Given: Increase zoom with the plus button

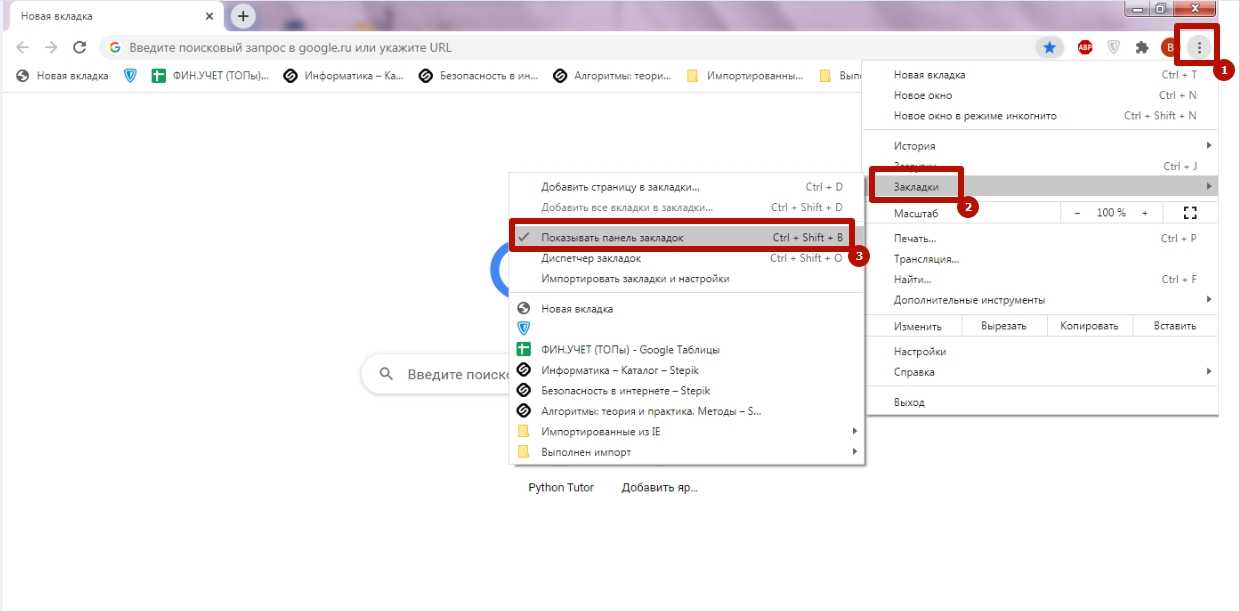Looking at the screenshot, I should click(1145, 213).
